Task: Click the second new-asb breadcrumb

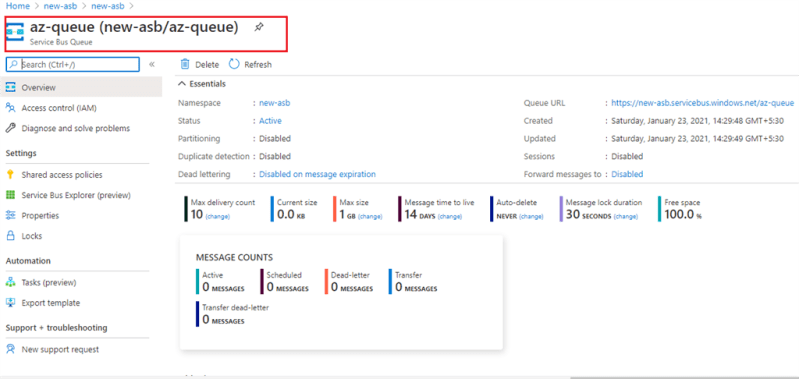Action: [x=108, y=6]
